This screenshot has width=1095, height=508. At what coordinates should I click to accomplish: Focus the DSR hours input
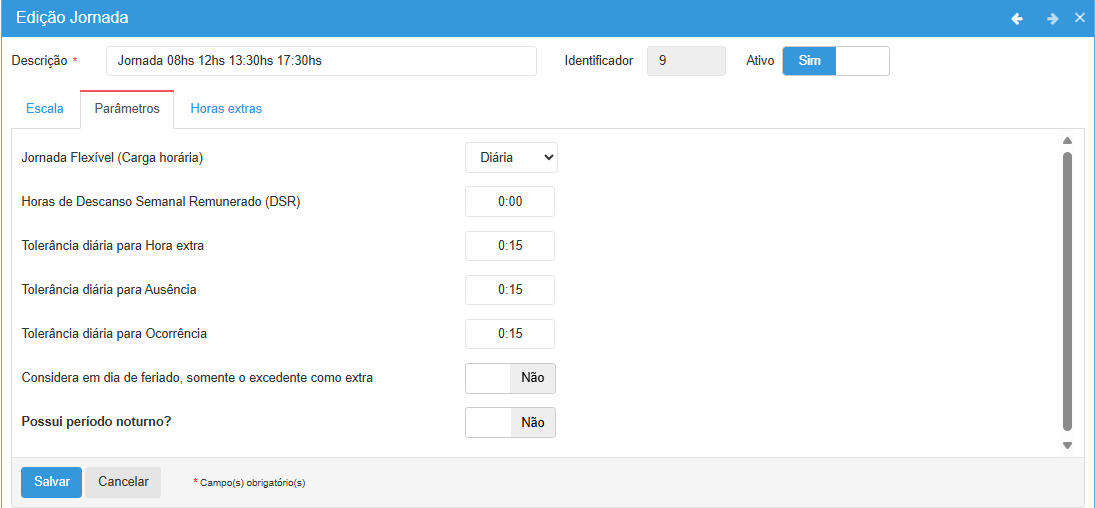point(510,202)
